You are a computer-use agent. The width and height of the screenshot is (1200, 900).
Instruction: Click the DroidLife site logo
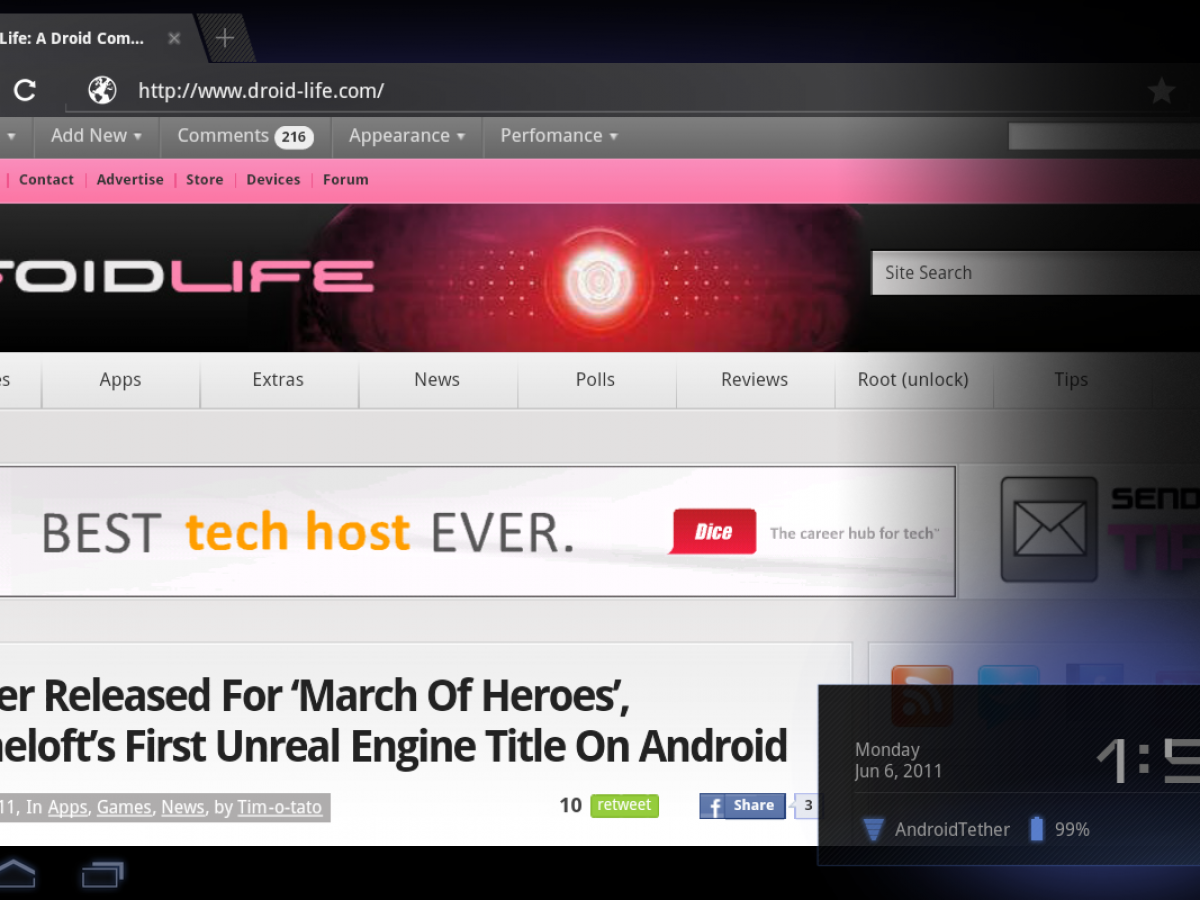point(186,276)
